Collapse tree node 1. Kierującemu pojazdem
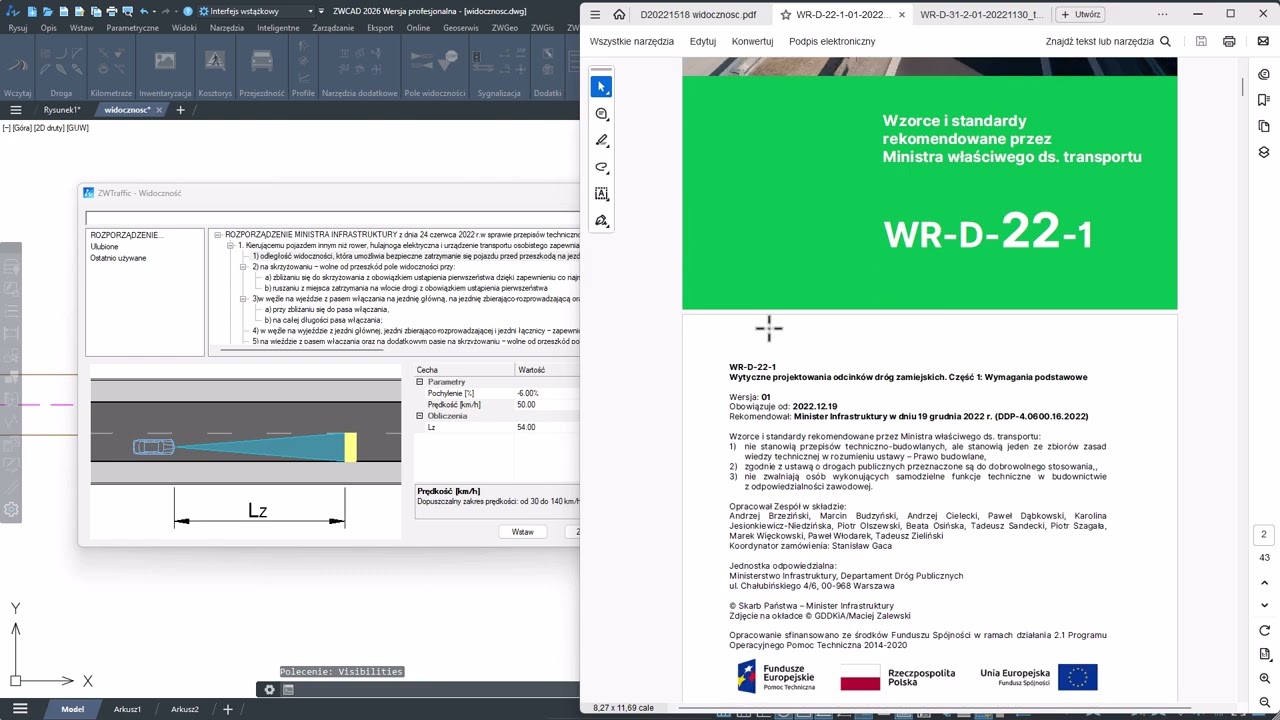1280x720 pixels. point(230,245)
